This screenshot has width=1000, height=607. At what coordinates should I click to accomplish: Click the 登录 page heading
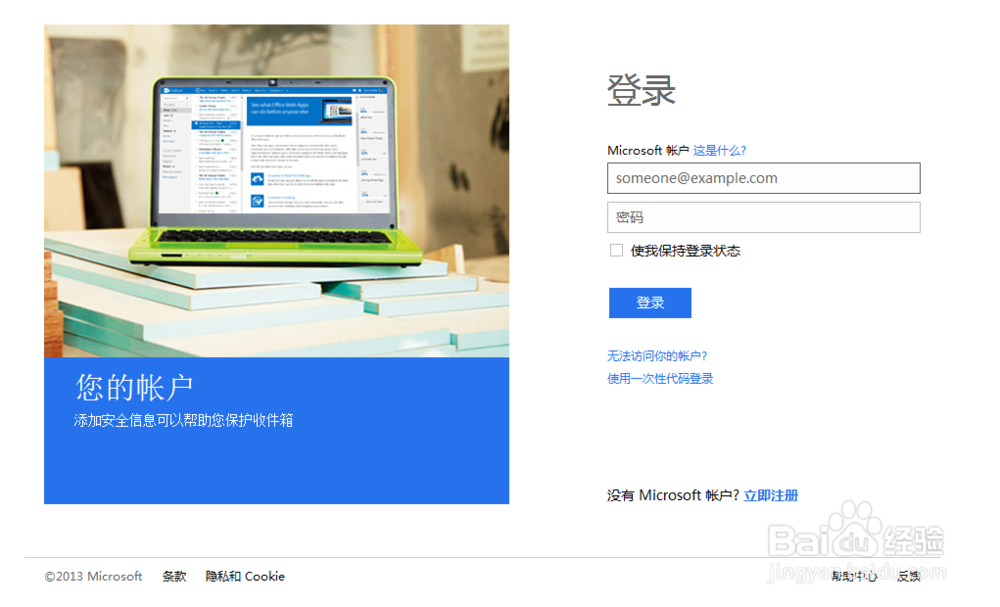(x=640, y=90)
